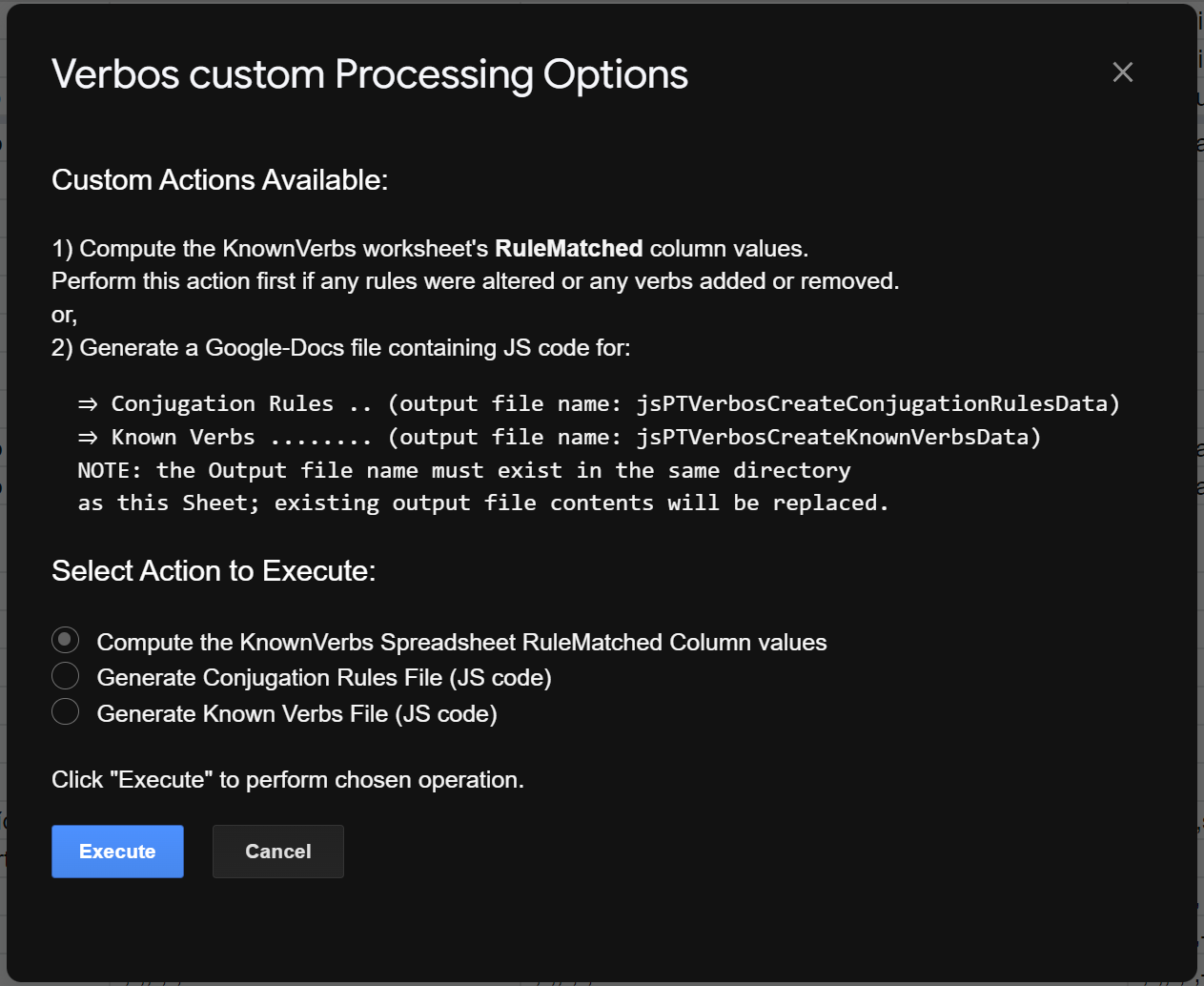Choose the Generate Conjugation Rules File radio button
The width and height of the screenshot is (1204, 986).
pos(65,676)
